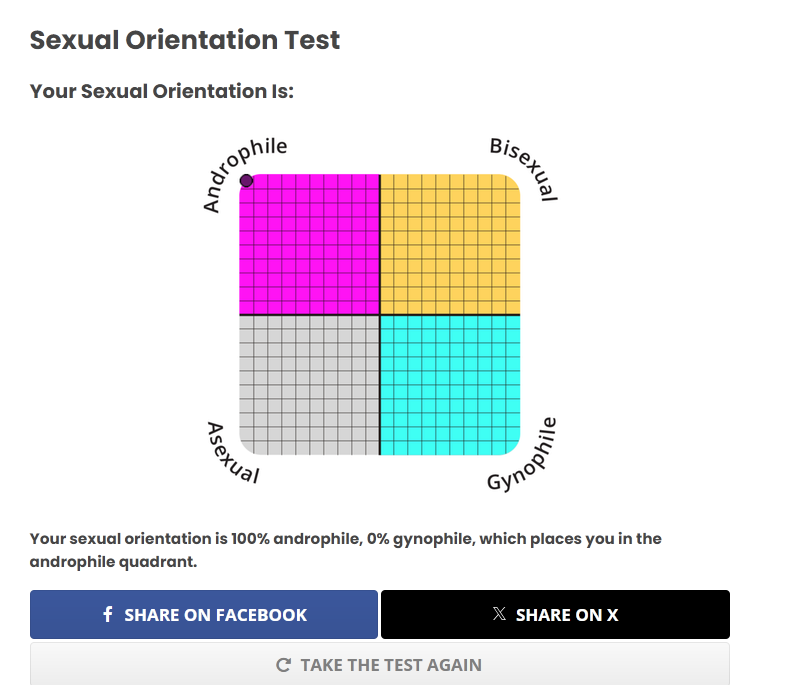The height and width of the screenshot is (685, 800).
Task: Click the center of the quadrant chart
Action: [x=380, y=315]
